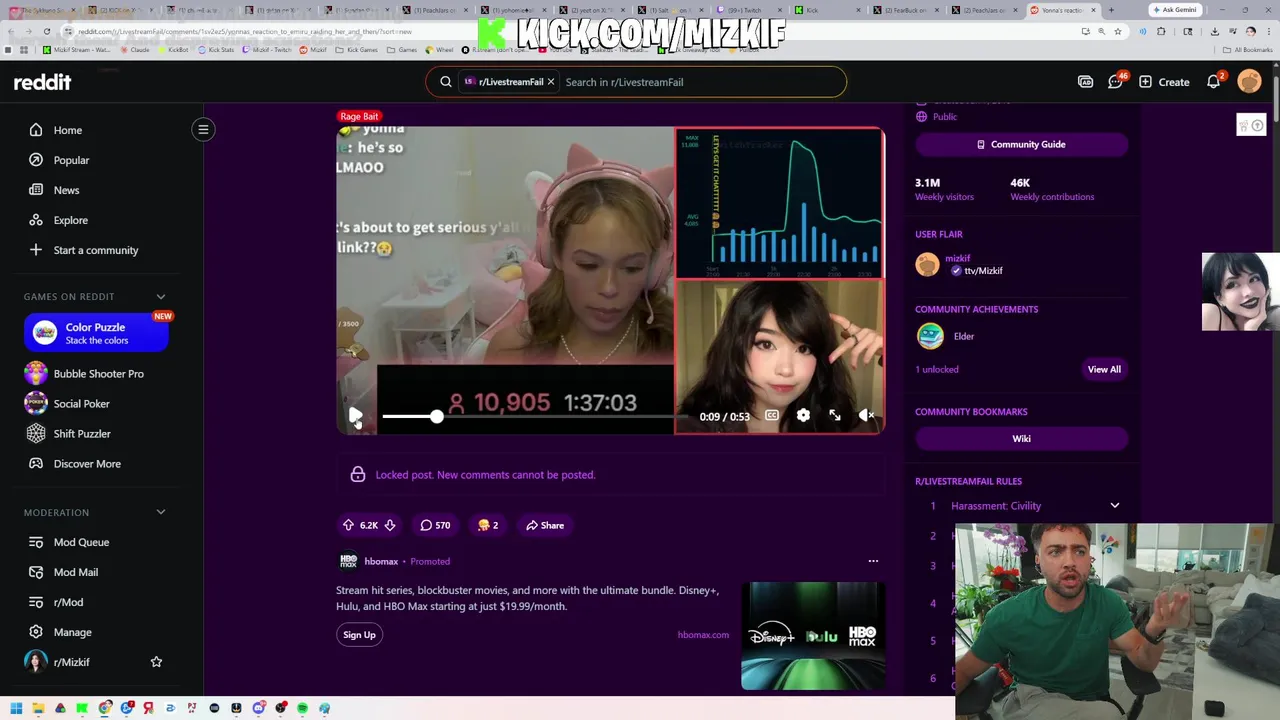
Task: Click Create post button
Action: (x=1164, y=82)
